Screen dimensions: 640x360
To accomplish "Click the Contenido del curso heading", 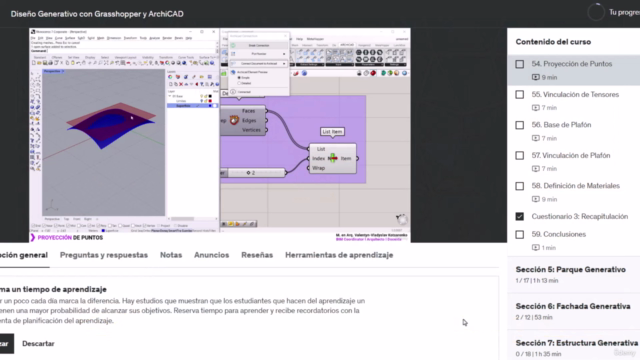I will pos(553,42).
